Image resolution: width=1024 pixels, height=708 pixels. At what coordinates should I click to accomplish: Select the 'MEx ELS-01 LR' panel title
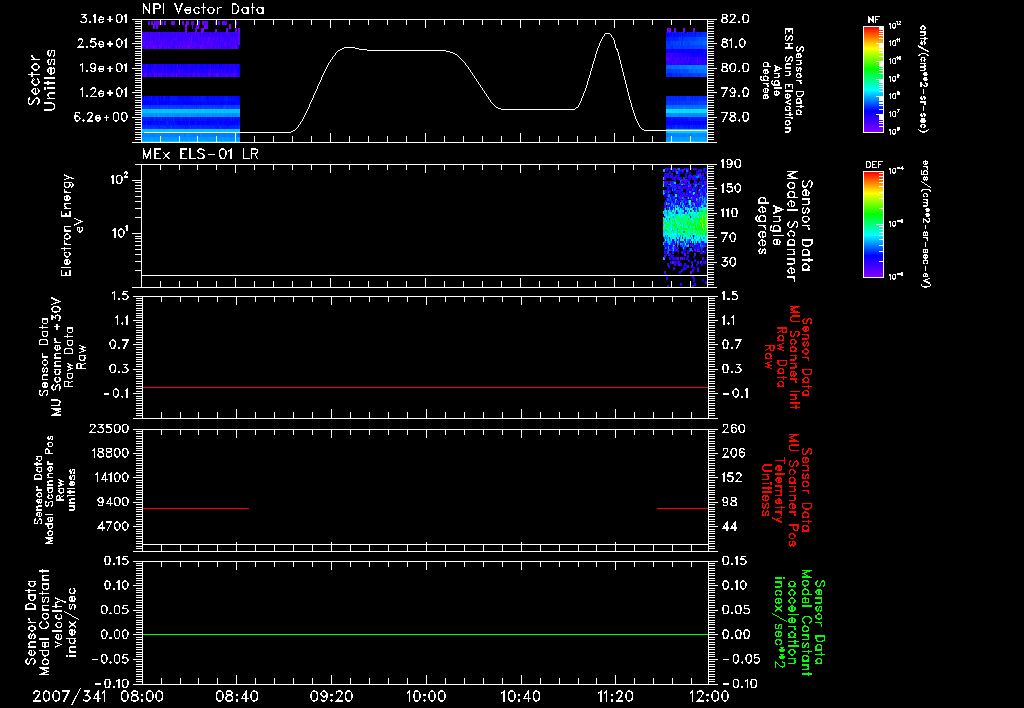coord(200,154)
